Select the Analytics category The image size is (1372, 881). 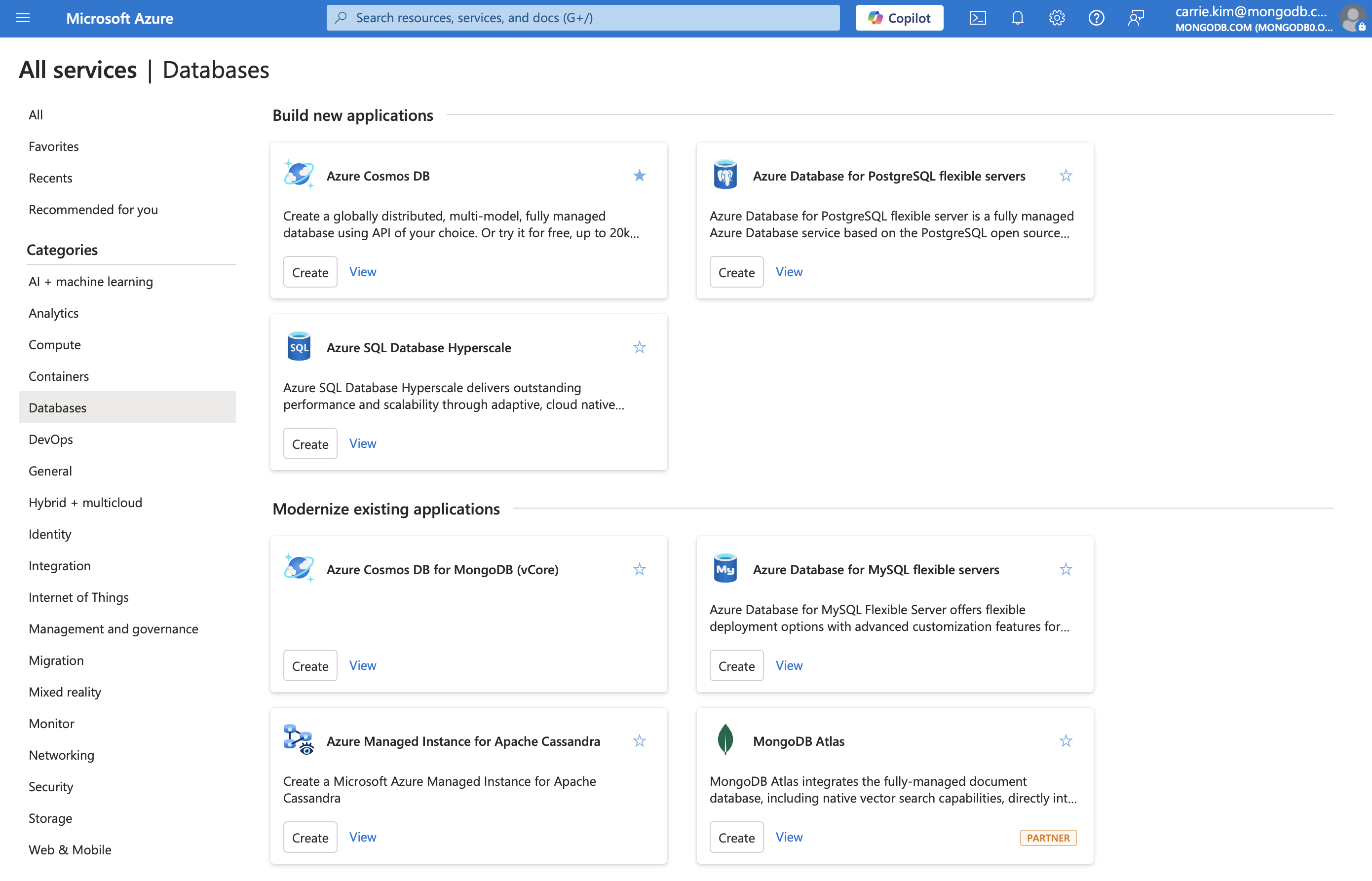pos(53,313)
